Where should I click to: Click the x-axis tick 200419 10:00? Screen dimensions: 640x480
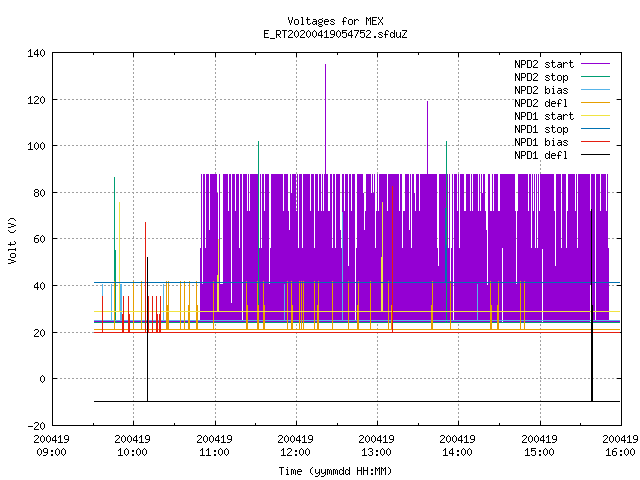133,446
